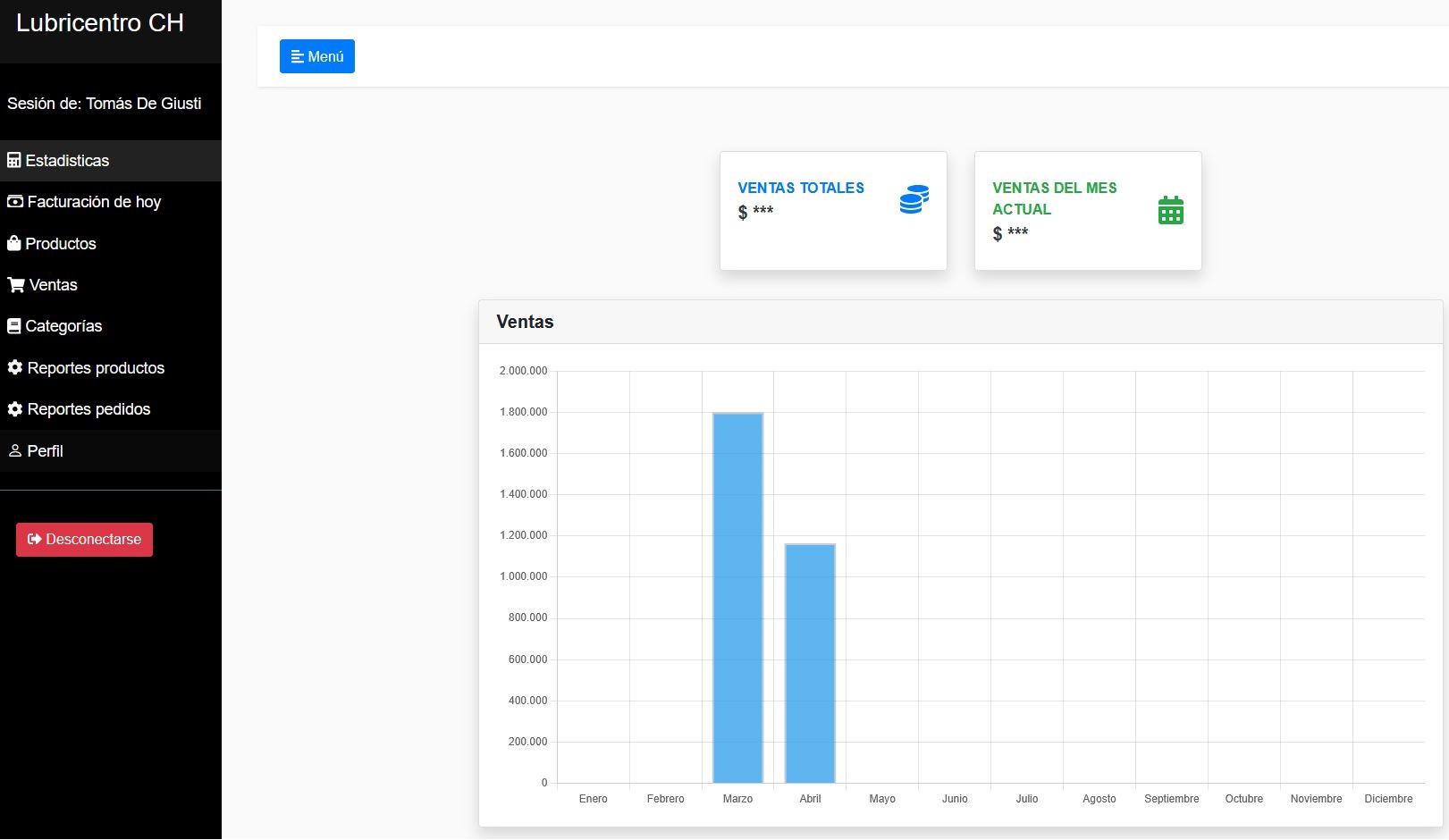Click the VENTAS TOTALES card title

click(x=801, y=188)
